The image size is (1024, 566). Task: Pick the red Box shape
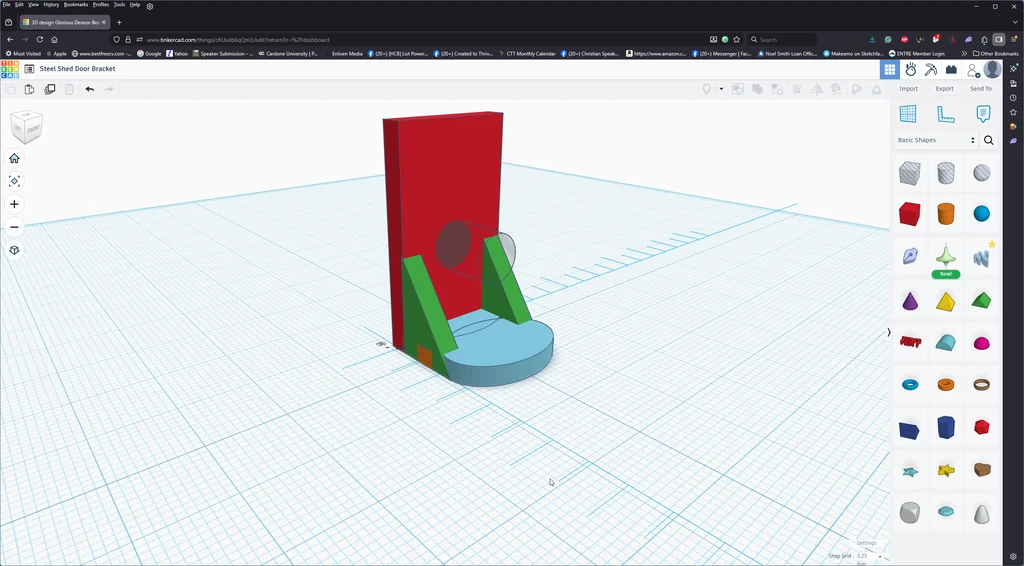tap(909, 213)
